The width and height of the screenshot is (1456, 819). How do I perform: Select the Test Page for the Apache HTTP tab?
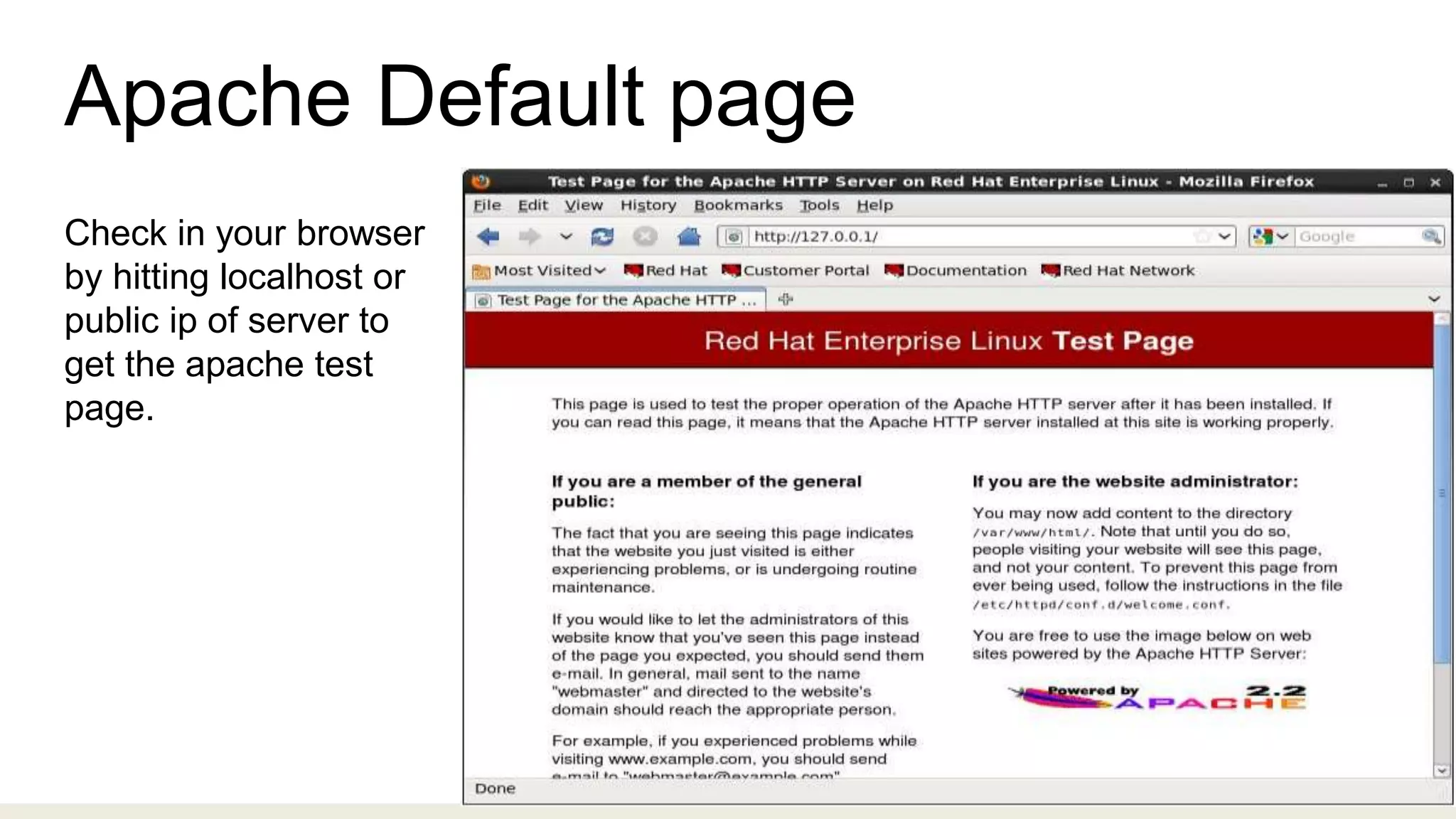(616, 300)
